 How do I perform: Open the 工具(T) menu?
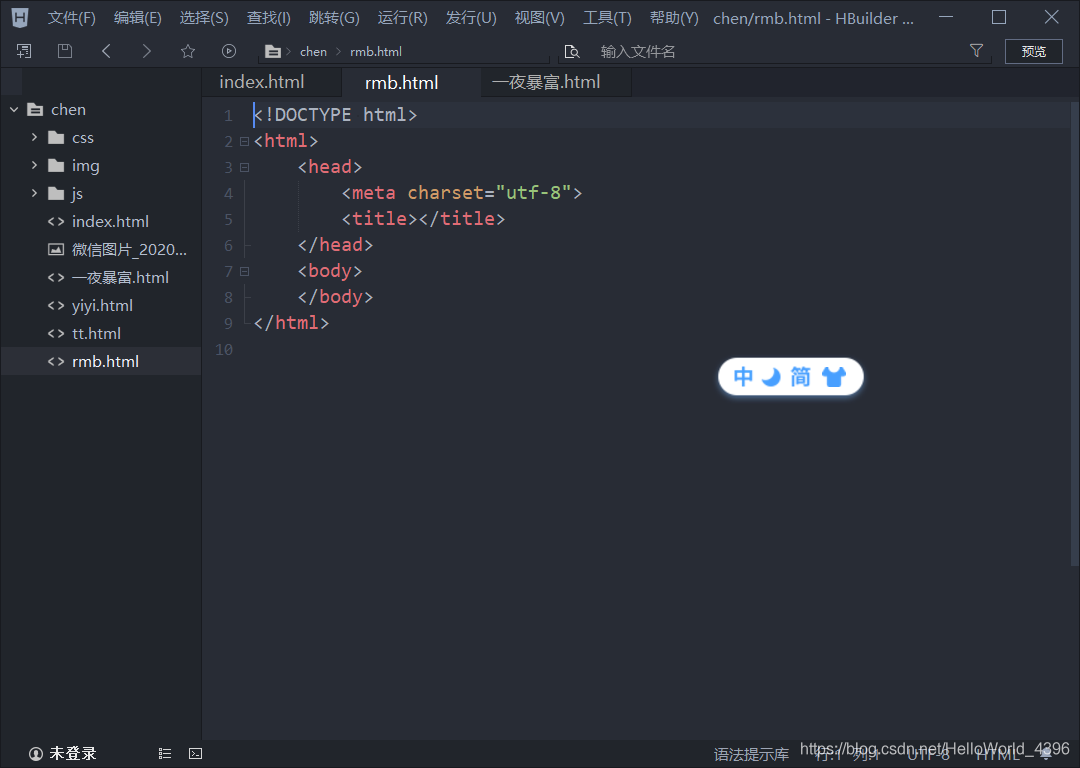(607, 18)
